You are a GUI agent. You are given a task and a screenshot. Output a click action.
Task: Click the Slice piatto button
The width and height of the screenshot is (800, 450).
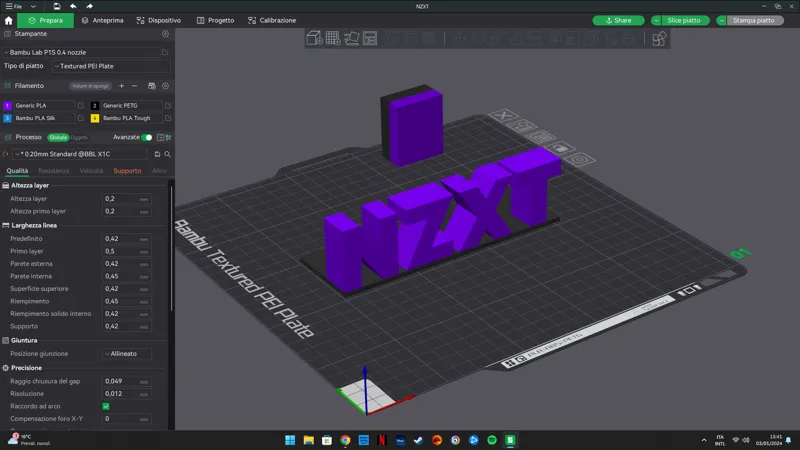tap(684, 20)
